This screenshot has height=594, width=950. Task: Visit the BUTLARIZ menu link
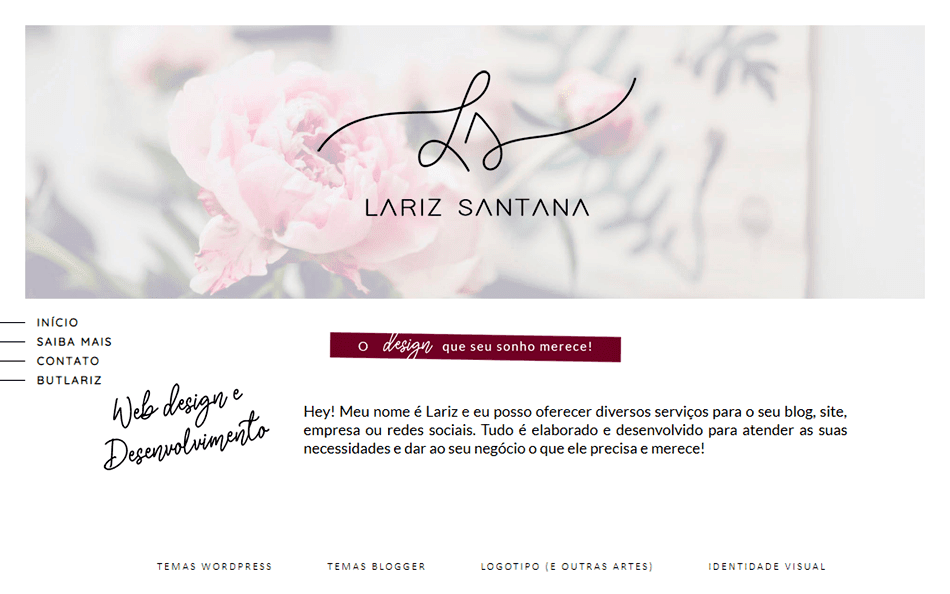click(69, 381)
